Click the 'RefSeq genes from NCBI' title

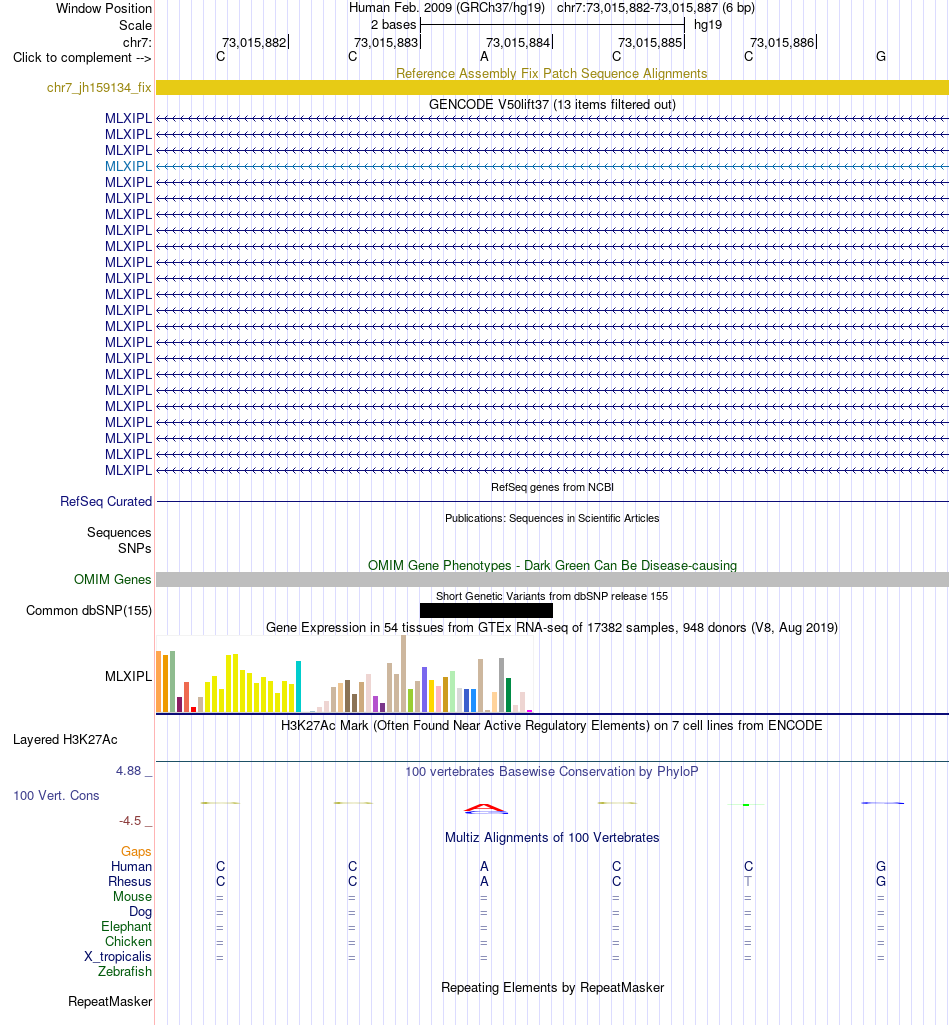(x=552, y=487)
